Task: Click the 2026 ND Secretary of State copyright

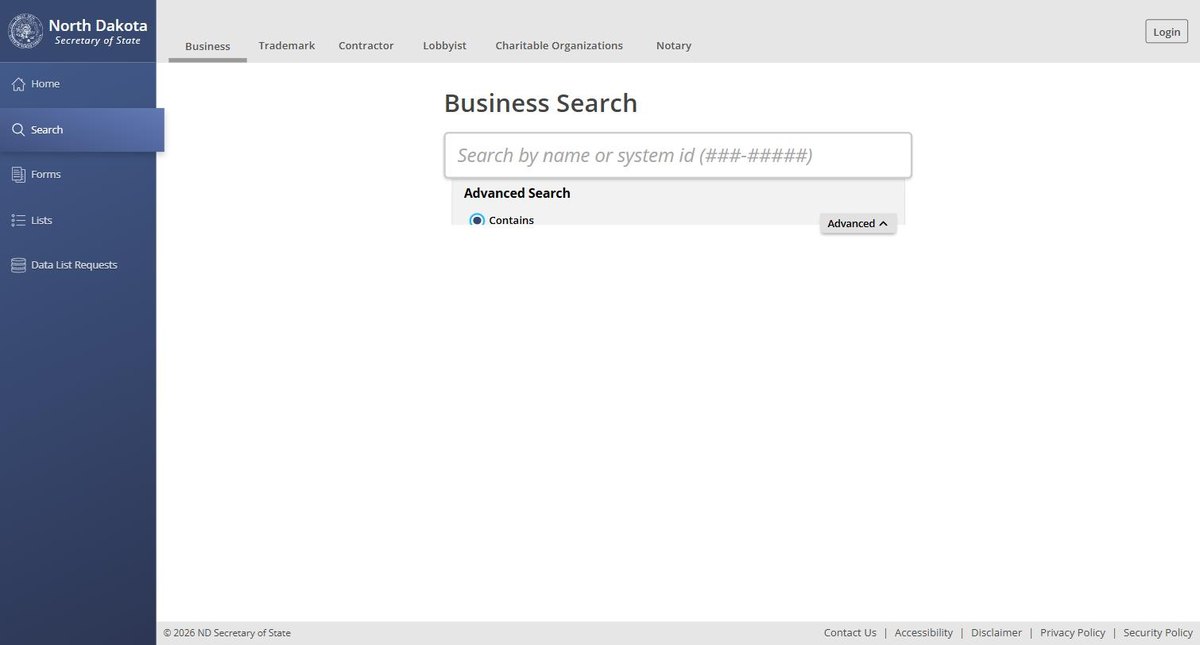Action: click(227, 633)
